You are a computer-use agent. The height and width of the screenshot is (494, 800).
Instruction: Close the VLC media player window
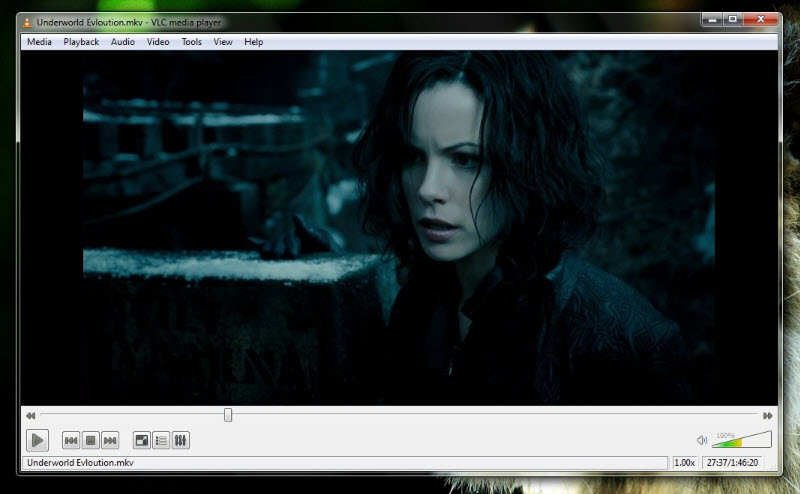coord(761,19)
